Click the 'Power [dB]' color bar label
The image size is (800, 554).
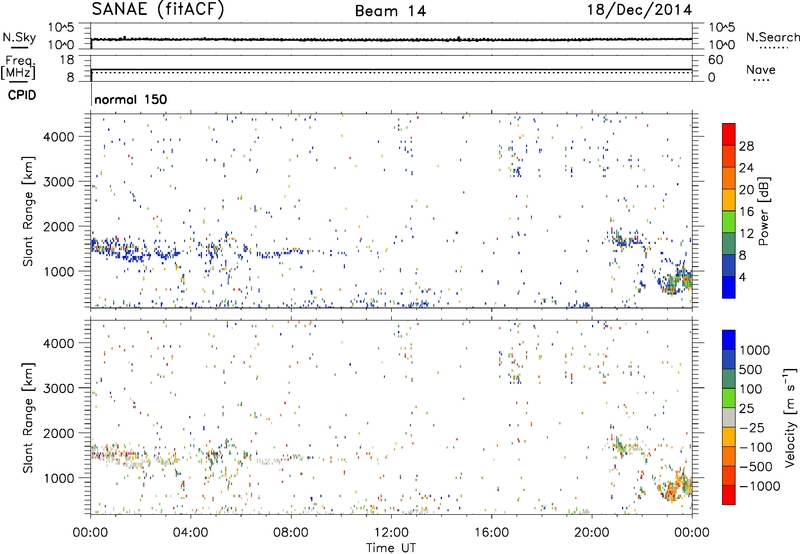coord(763,211)
